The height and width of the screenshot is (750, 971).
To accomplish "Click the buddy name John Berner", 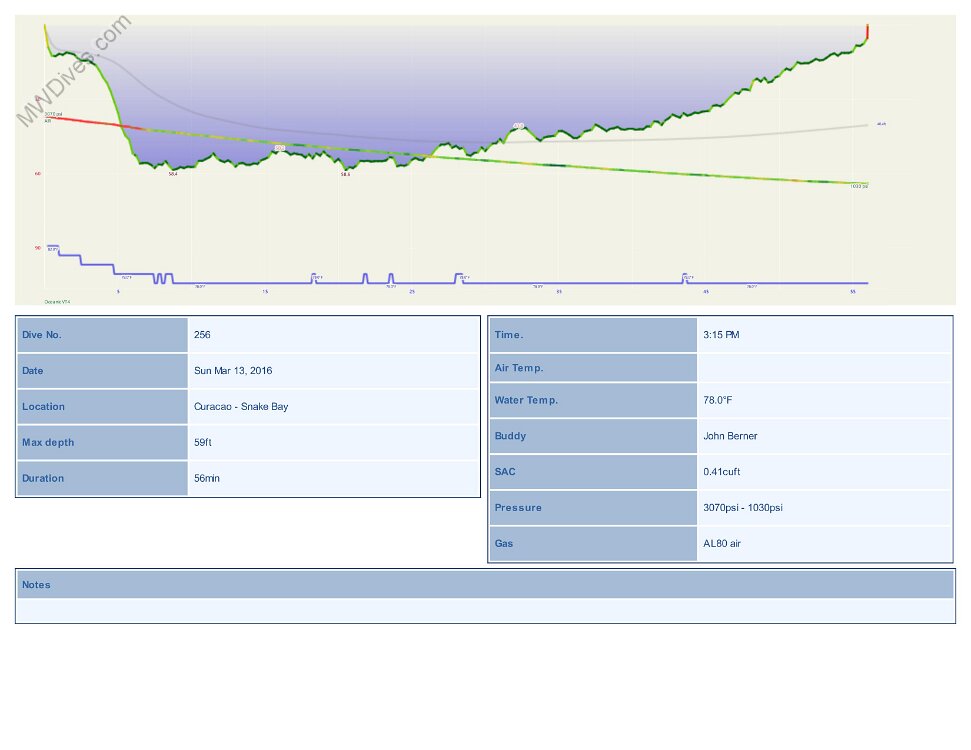I will tap(730, 436).
